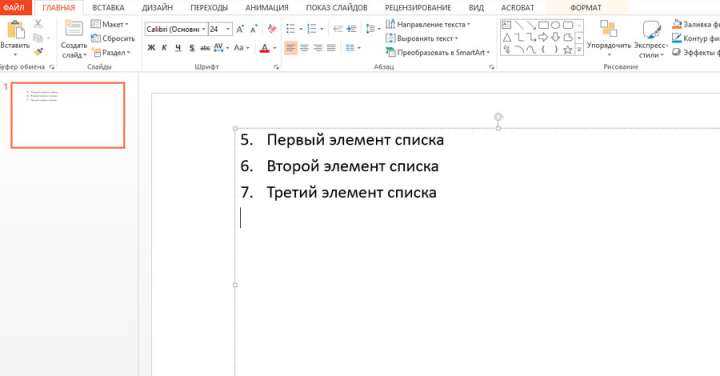Click the Format Painter brush icon

tap(39, 52)
